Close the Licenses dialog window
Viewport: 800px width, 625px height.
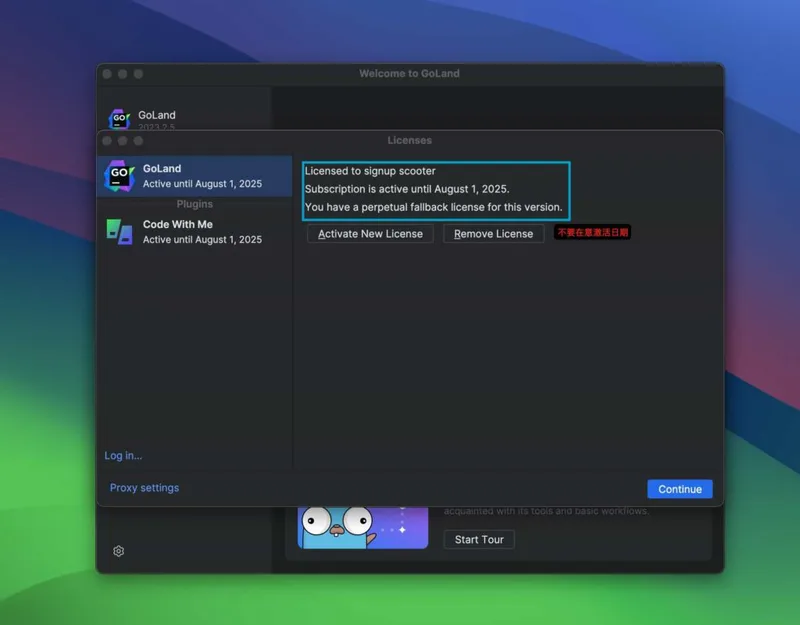107,141
